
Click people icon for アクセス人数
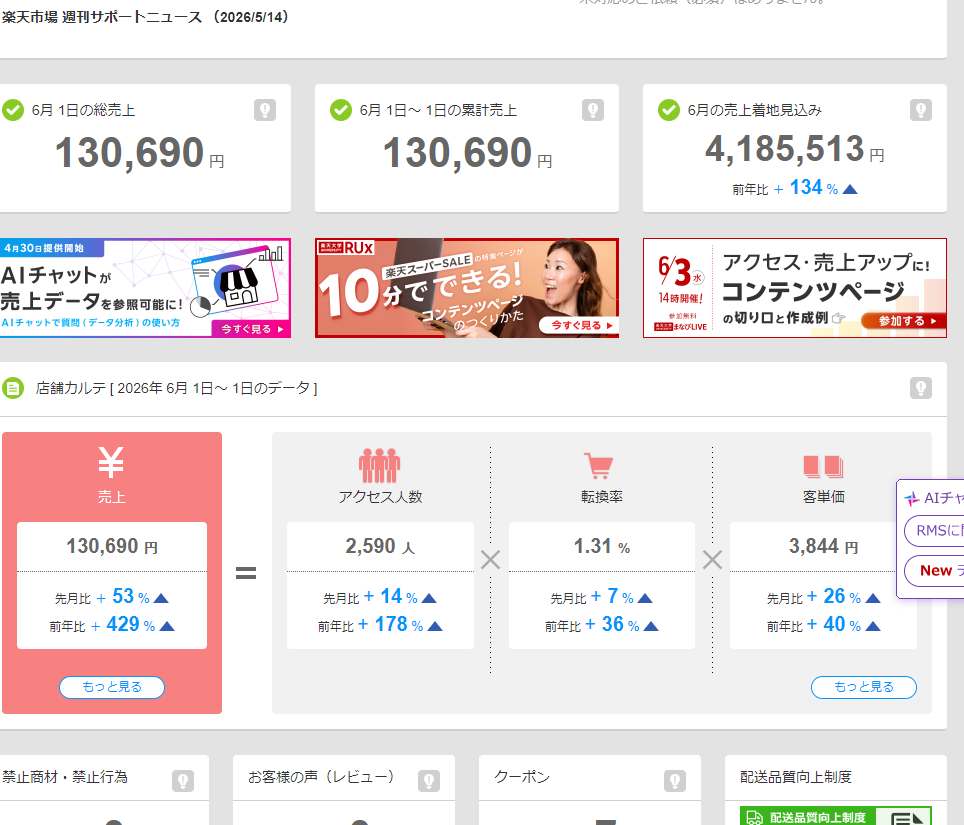pyautogui.click(x=379, y=465)
